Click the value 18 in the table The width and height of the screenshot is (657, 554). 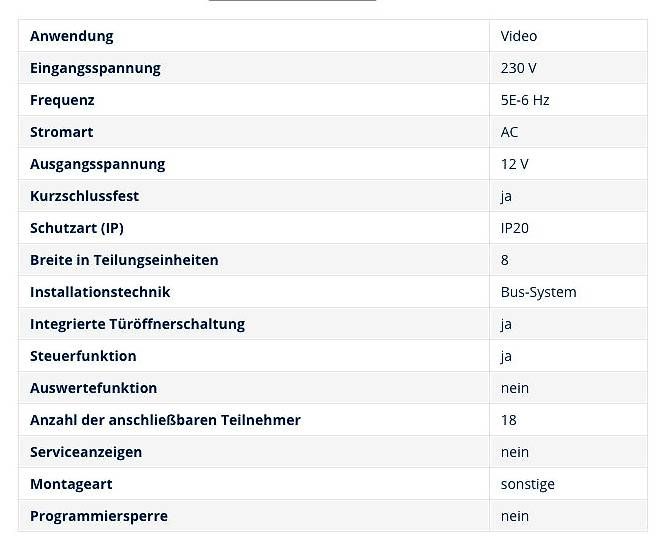[508, 420]
